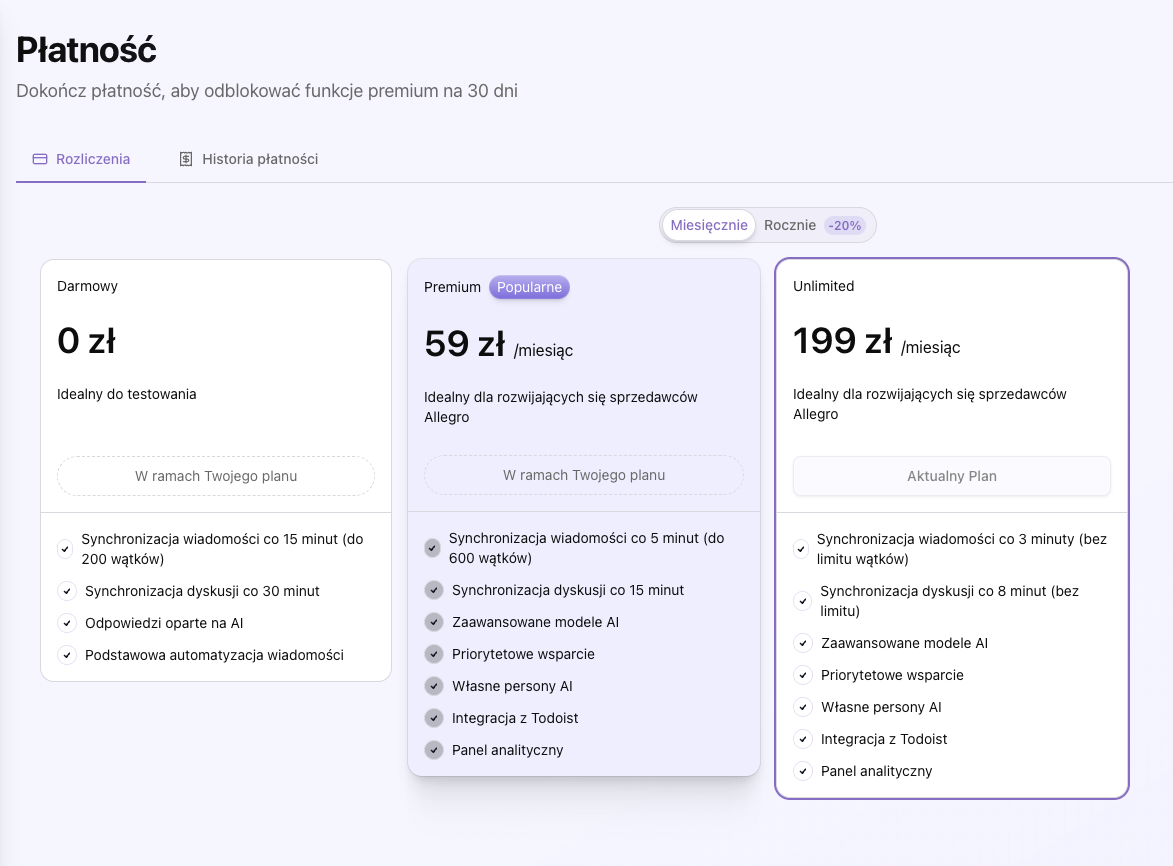
Task: Click checkmark beside Priorytetowe wsparcie in Unlimited plan
Action: pos(801,675)
